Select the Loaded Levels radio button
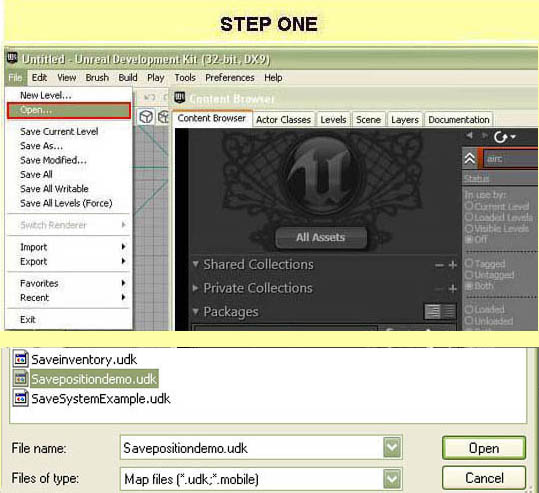This screenshot has width=539, height=493. click(469, 217)
